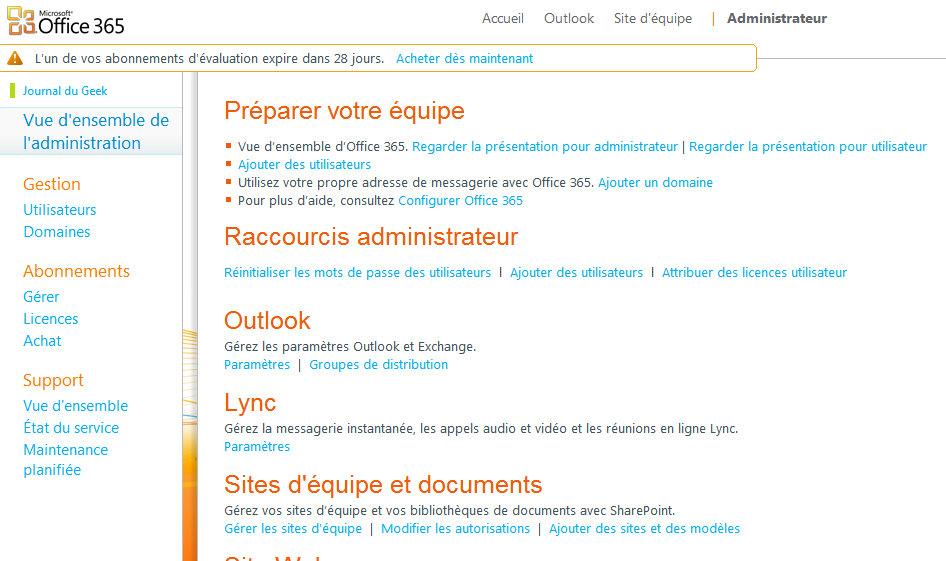Check État du service
946x561 pixels.
[71, 428]
